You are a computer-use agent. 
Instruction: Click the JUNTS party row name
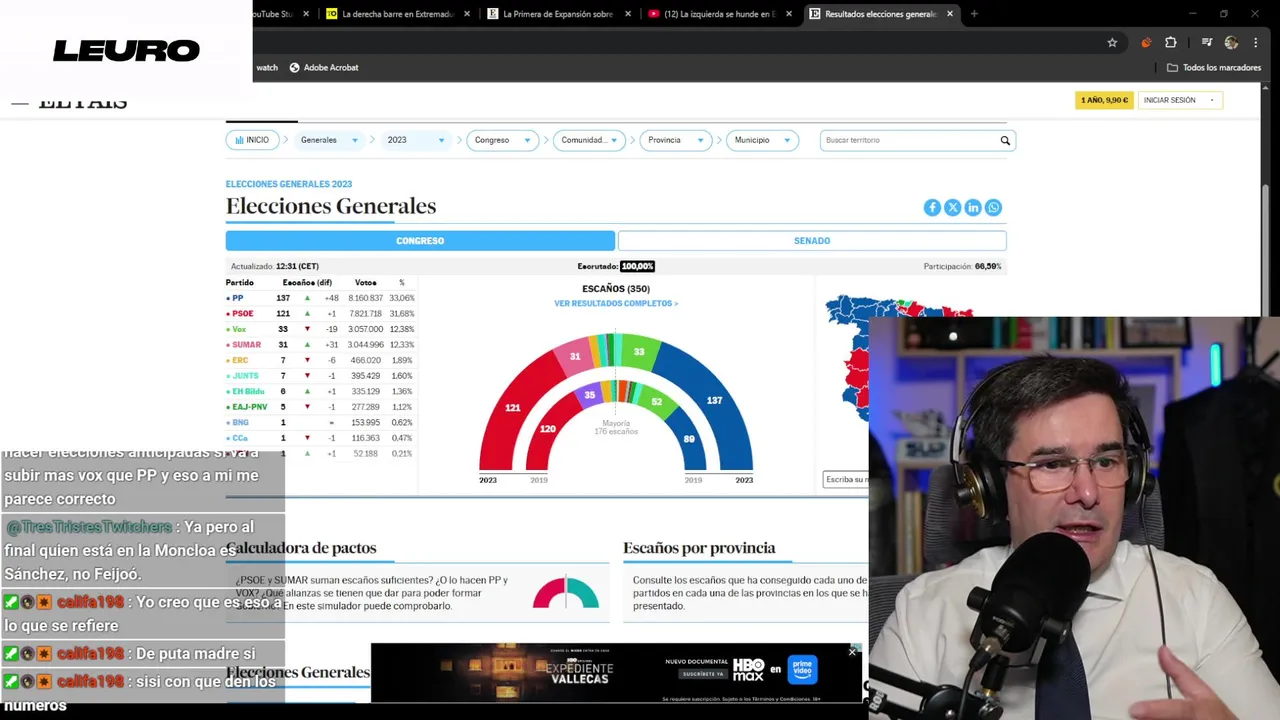245,376
